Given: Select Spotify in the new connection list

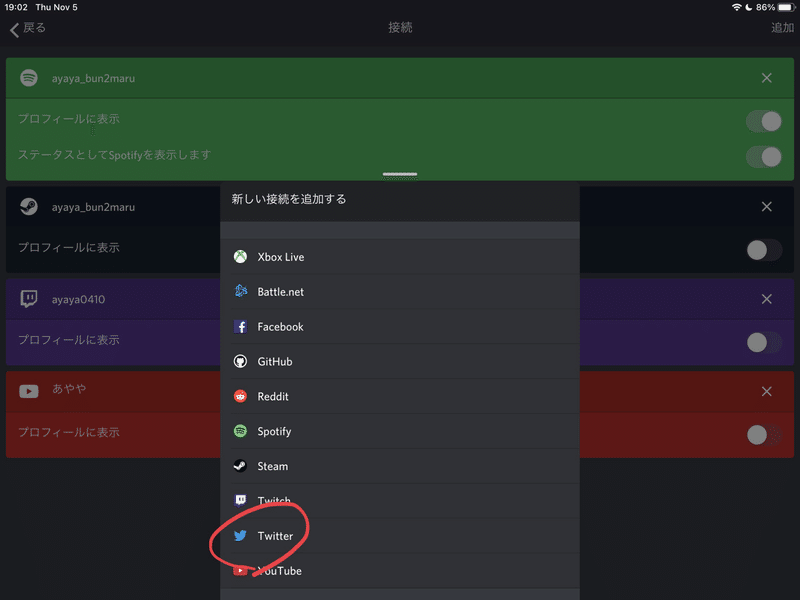Looking at the screenshot, I should [x=400, y=431].
